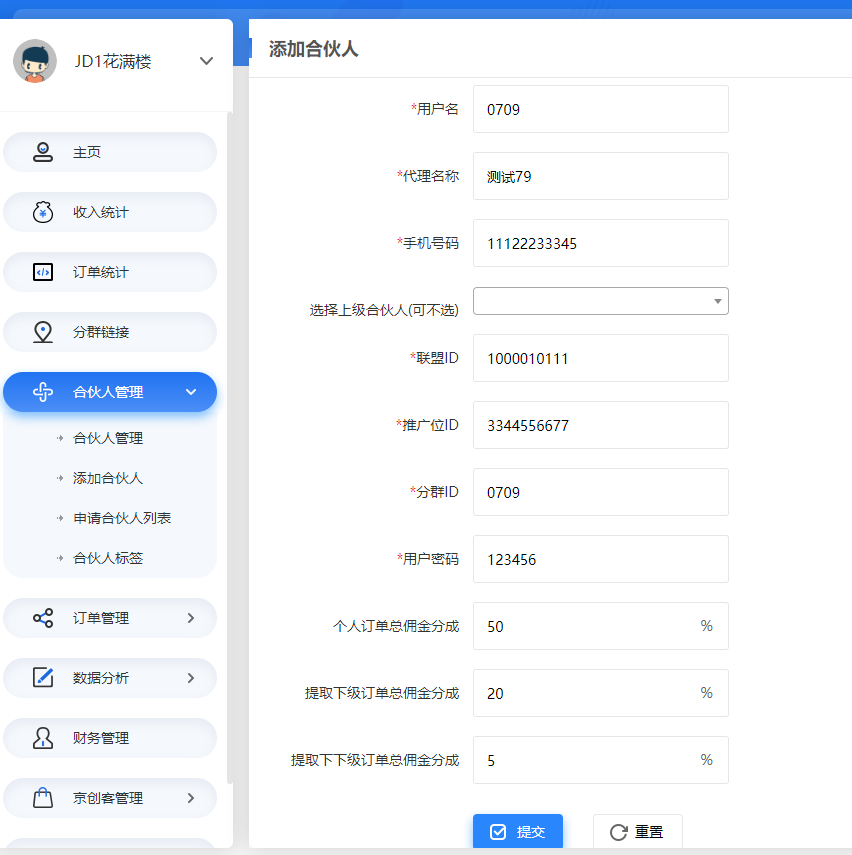The height and width of the screenshot is (855, 852).
Task: Click the 收入统计 money bag icon
Action: click(x=43, y=212)
